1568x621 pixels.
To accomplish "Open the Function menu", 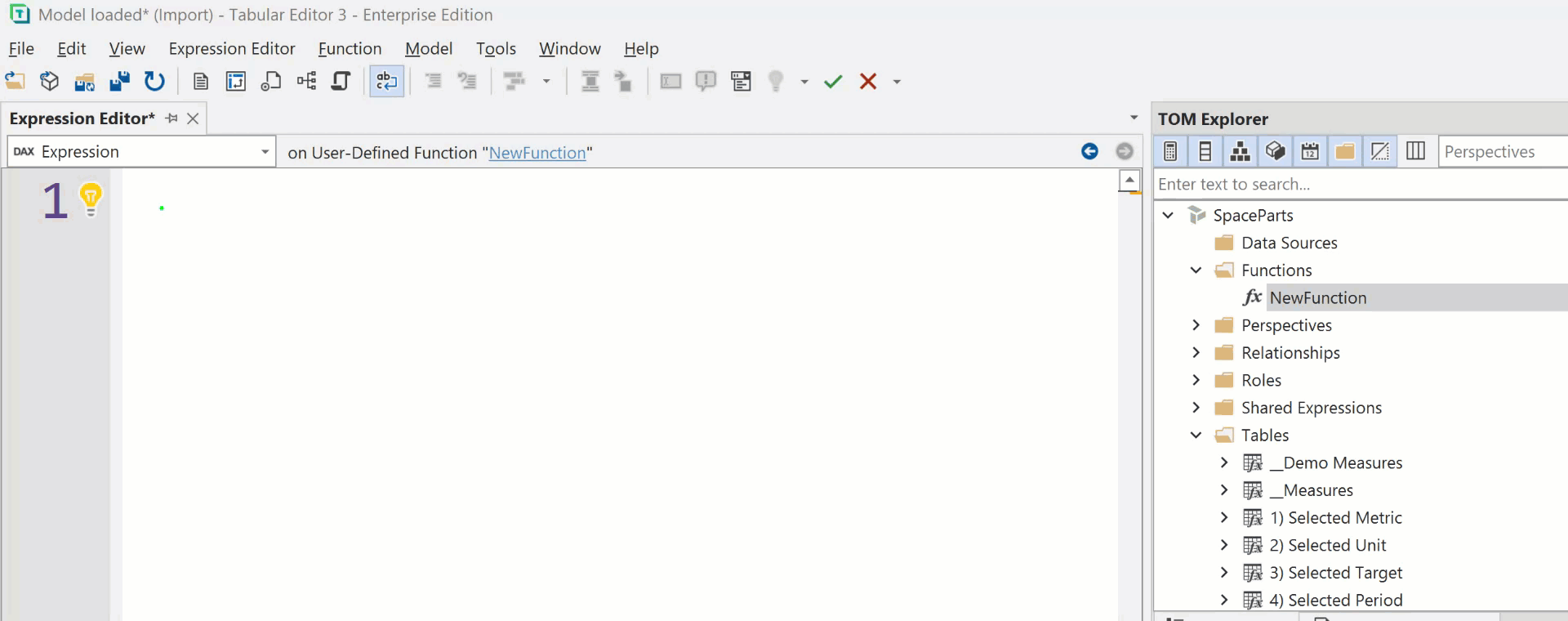I will pyautogui.click(x=350, y=48).
